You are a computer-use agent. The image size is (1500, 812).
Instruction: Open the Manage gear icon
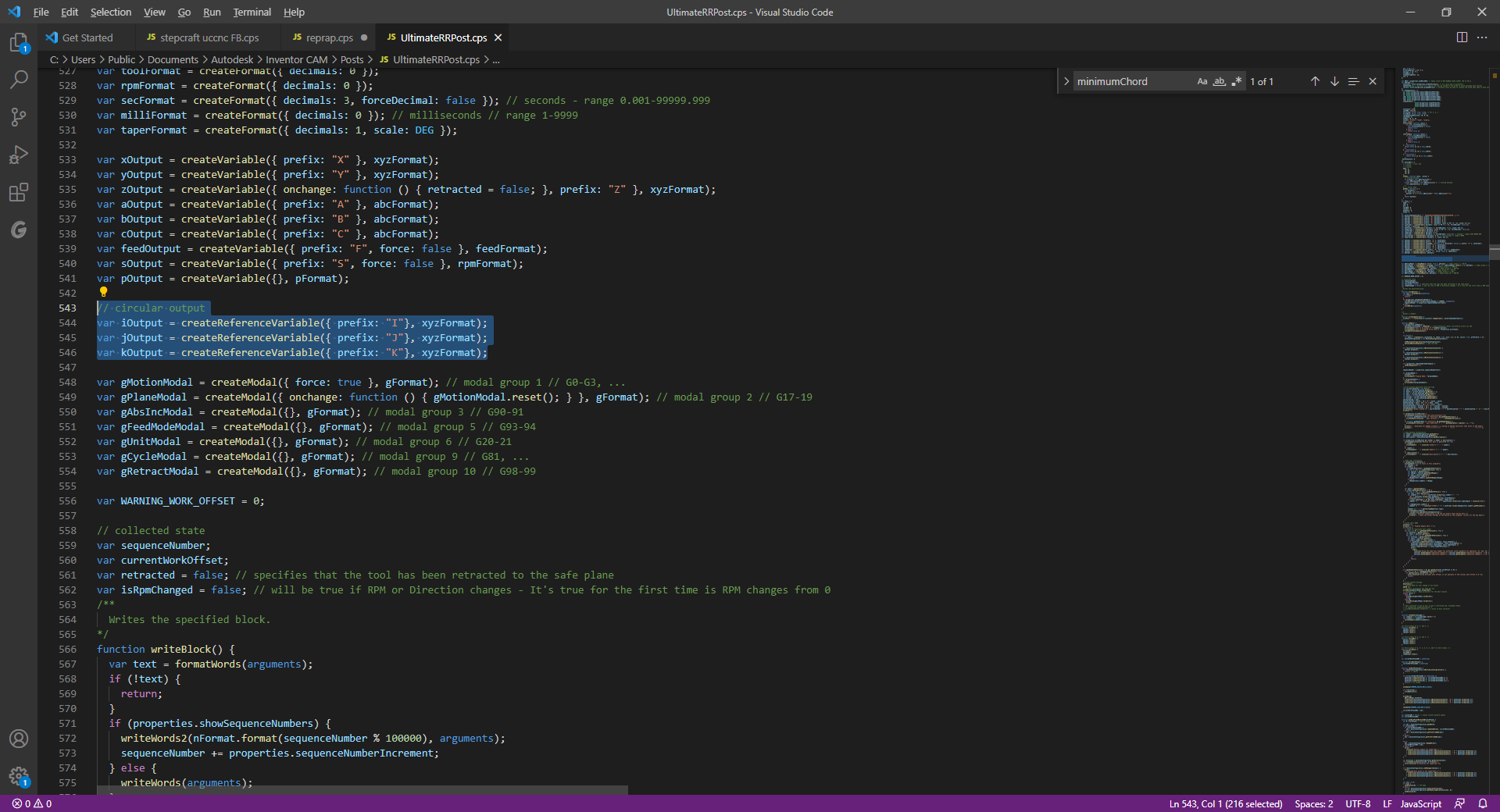click(19, 776)
